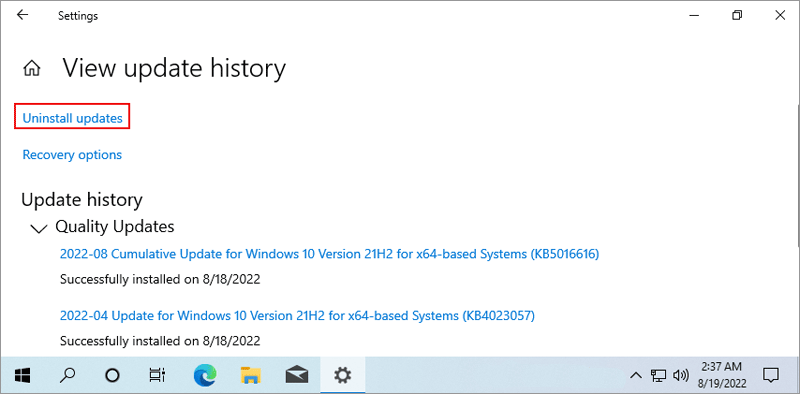Select install status text under KB4023057

[160, 340]
